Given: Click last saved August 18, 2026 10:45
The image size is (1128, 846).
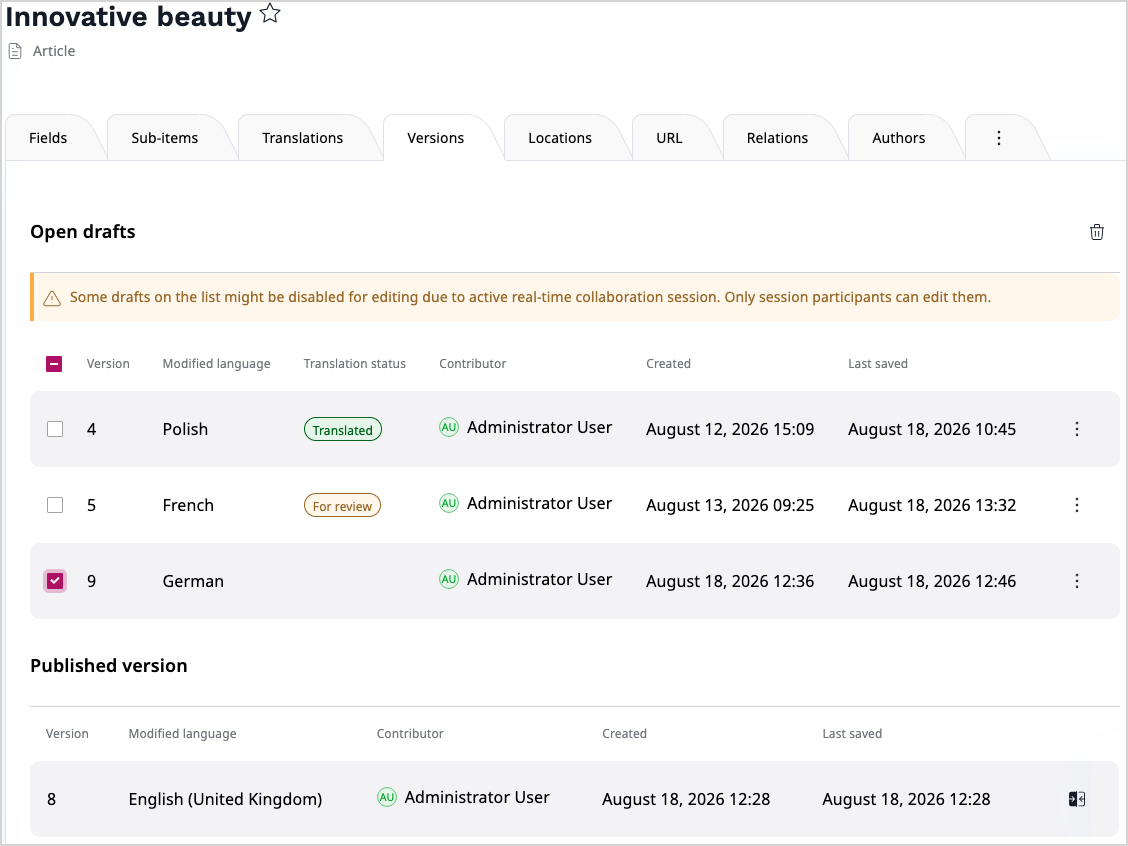Looking at the screenshot, I should 932,429.
